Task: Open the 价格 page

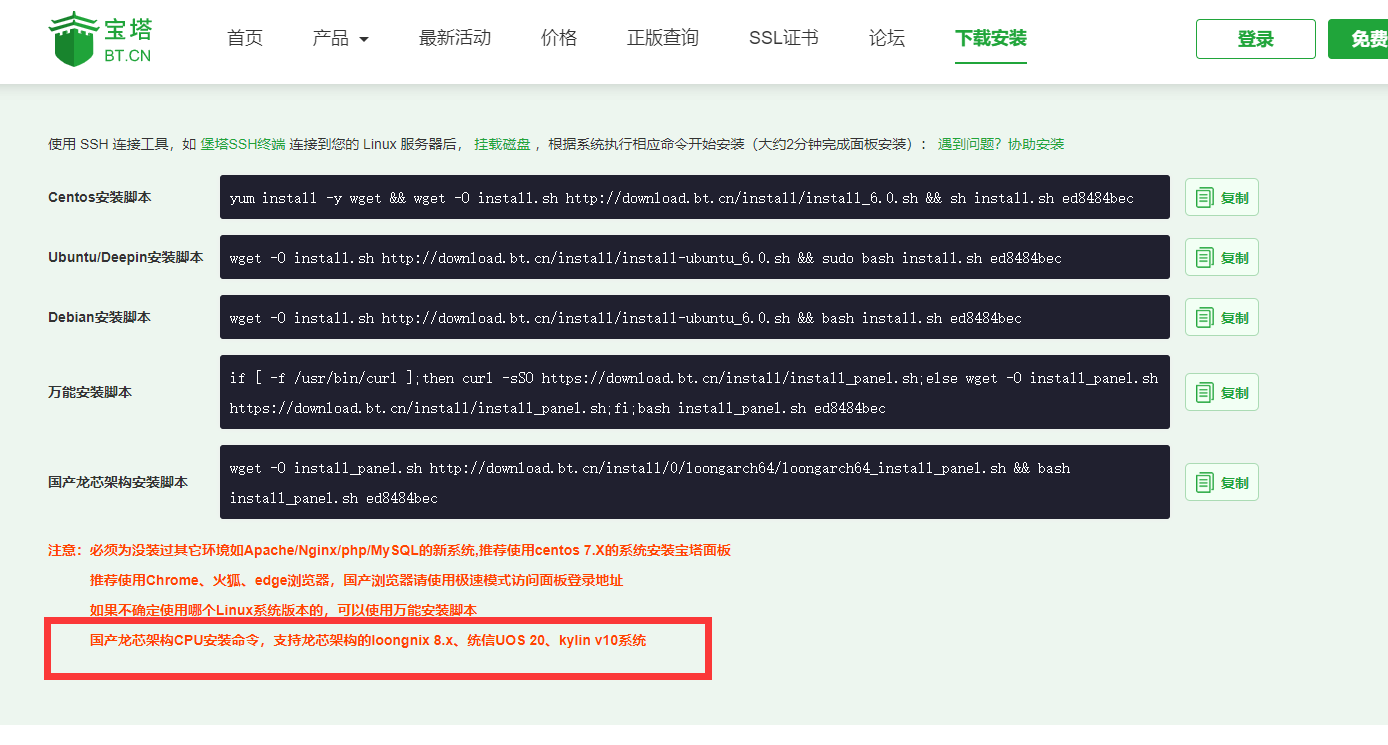Action: click(x=559, y=38)
